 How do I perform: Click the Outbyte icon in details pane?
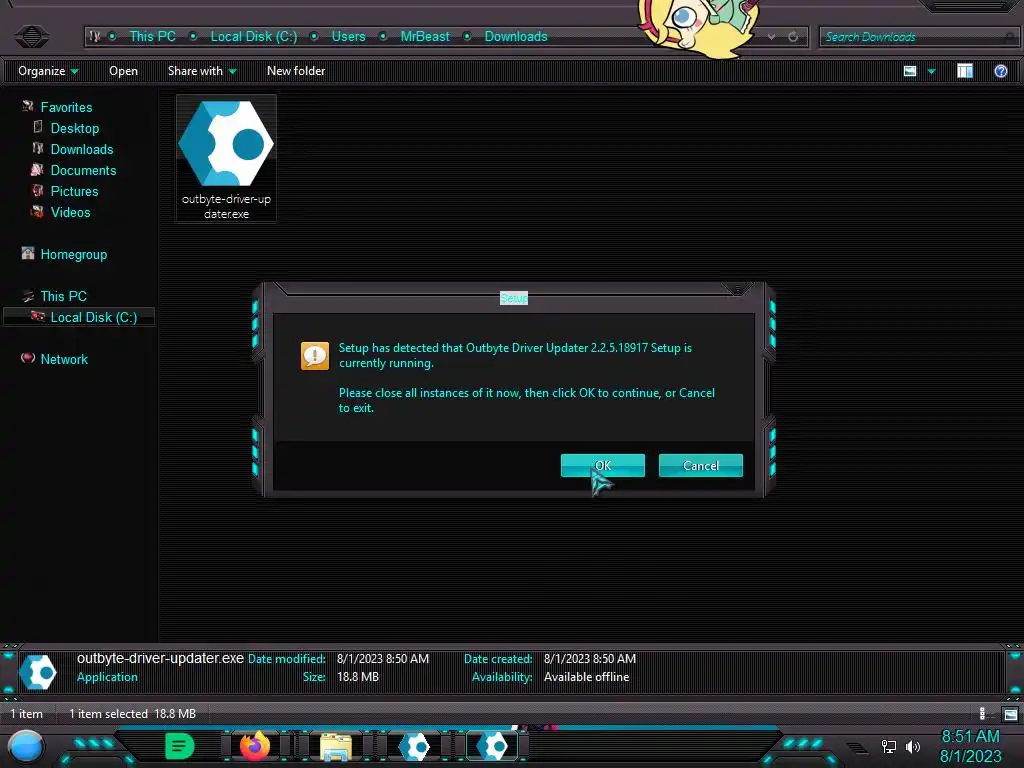pyautogui.click(x=38, y=672)
